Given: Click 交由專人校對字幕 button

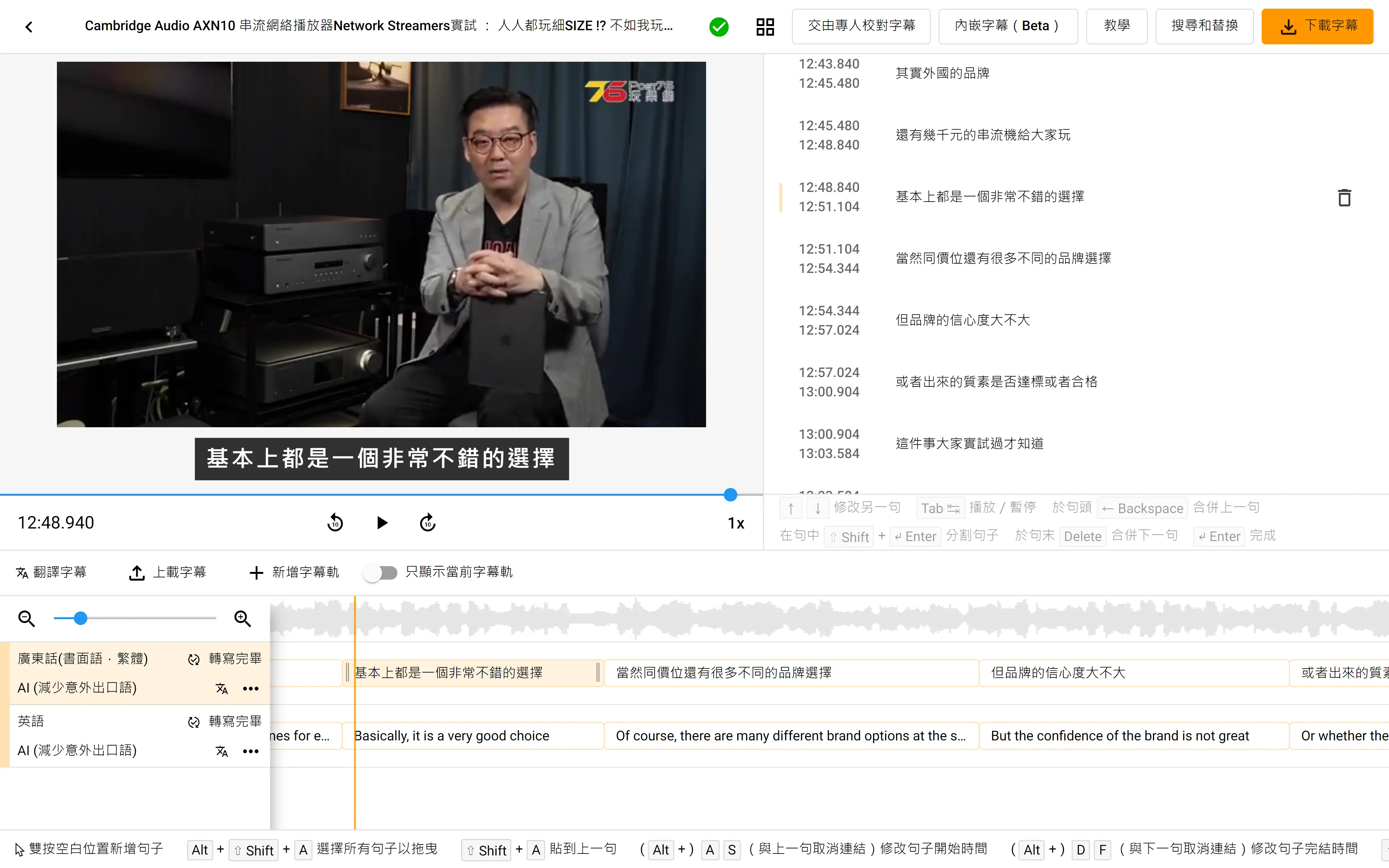Looking at the screenshot, I should click(x=861, y=26).
